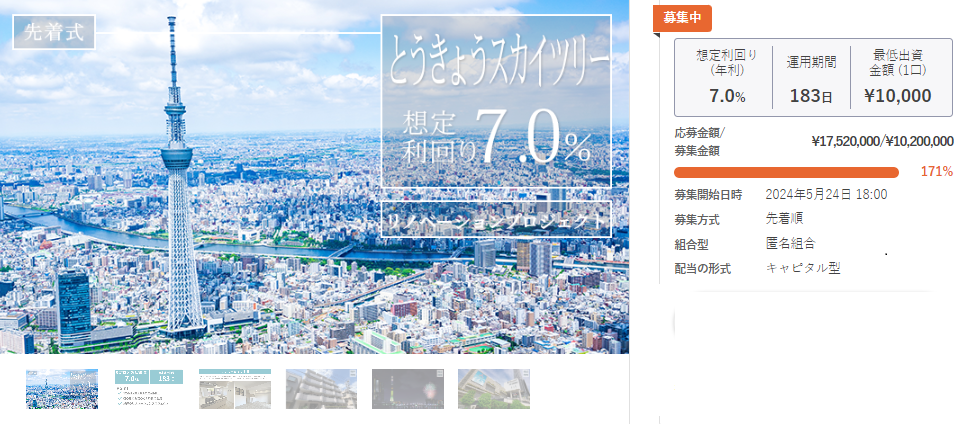
Task: Click the 想定利回り 7.0% value
Action: (x=727, y=97)
